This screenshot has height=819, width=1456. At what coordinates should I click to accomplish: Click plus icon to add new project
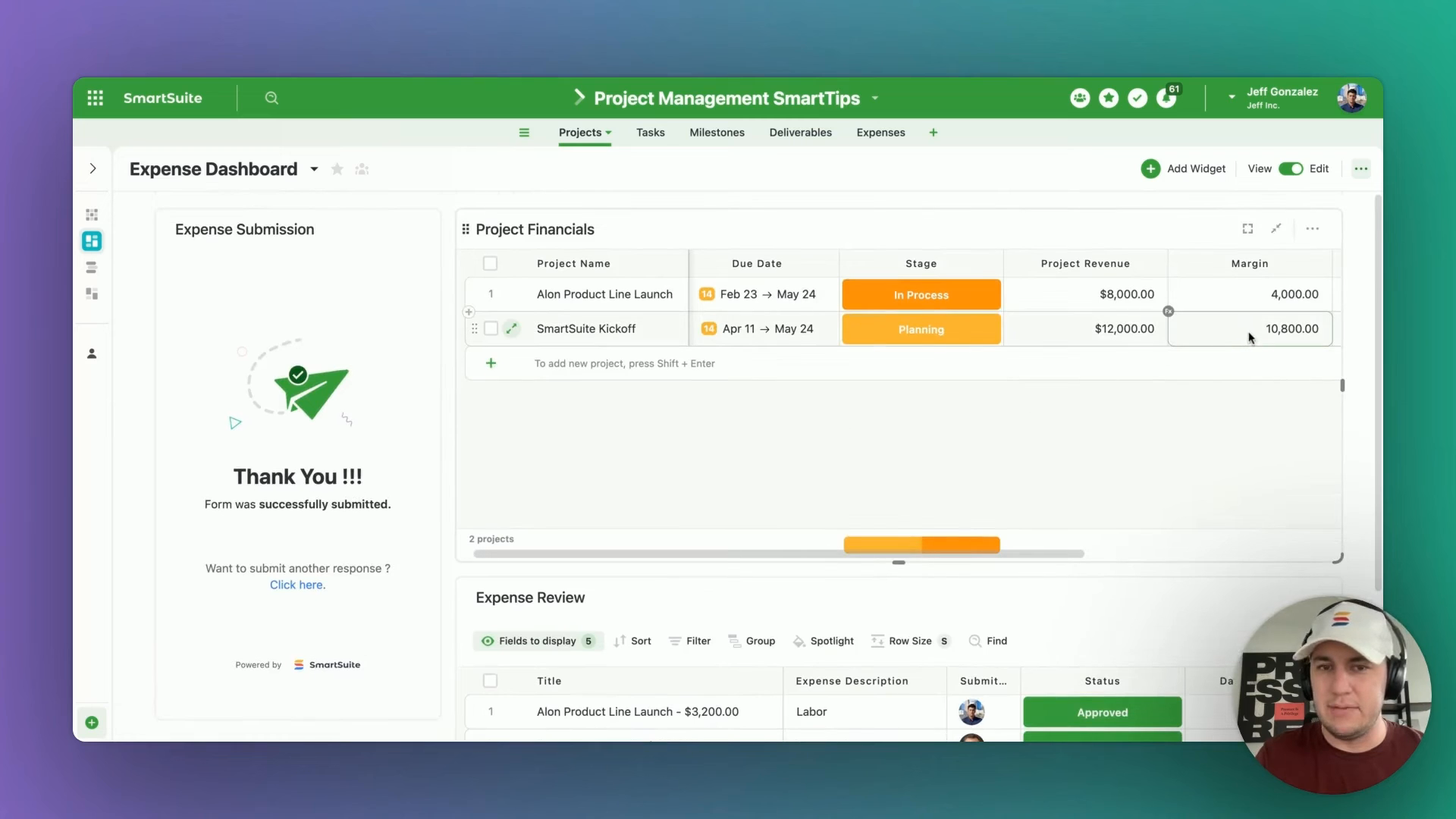click(x=491, y=363)
